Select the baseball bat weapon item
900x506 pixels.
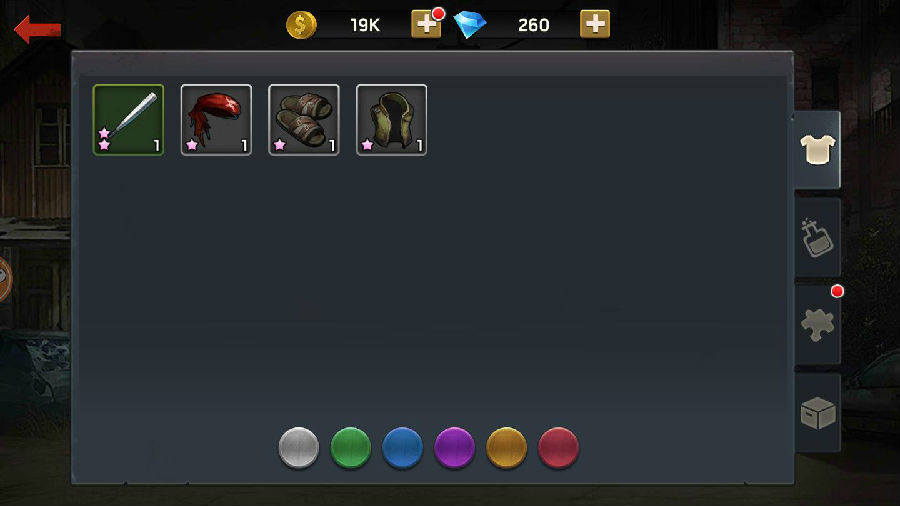point(129,120)
